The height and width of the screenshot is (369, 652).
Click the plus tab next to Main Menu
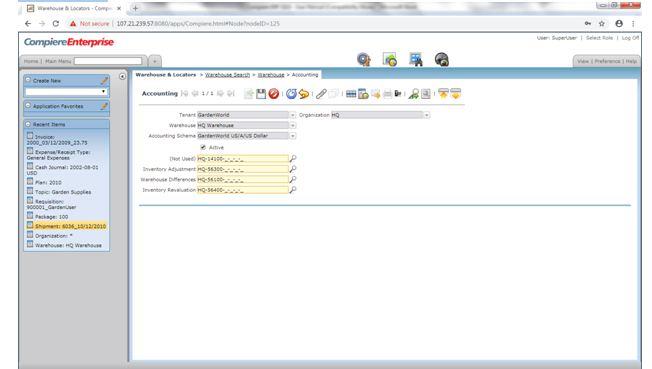click(x=155, y=61)
